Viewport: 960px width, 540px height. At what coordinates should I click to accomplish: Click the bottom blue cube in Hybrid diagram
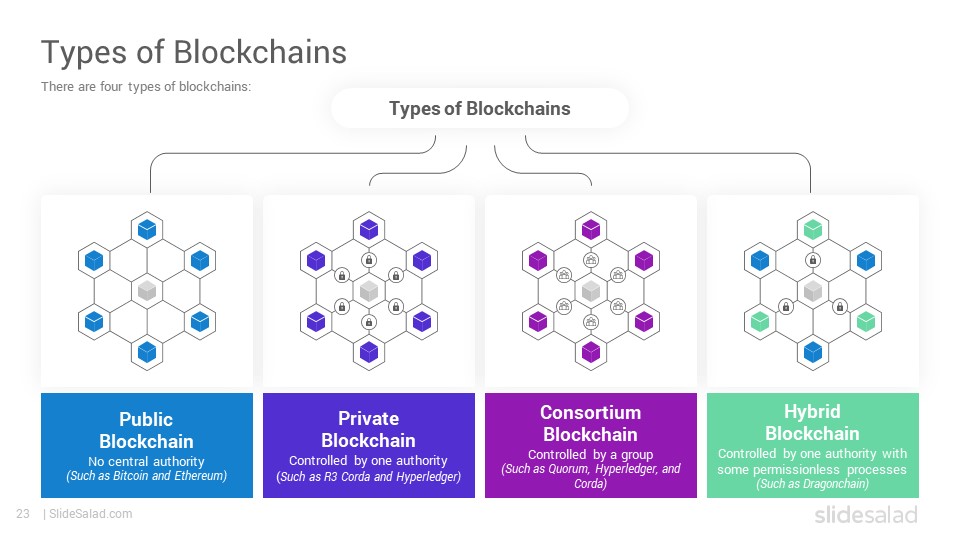(812, 352)
